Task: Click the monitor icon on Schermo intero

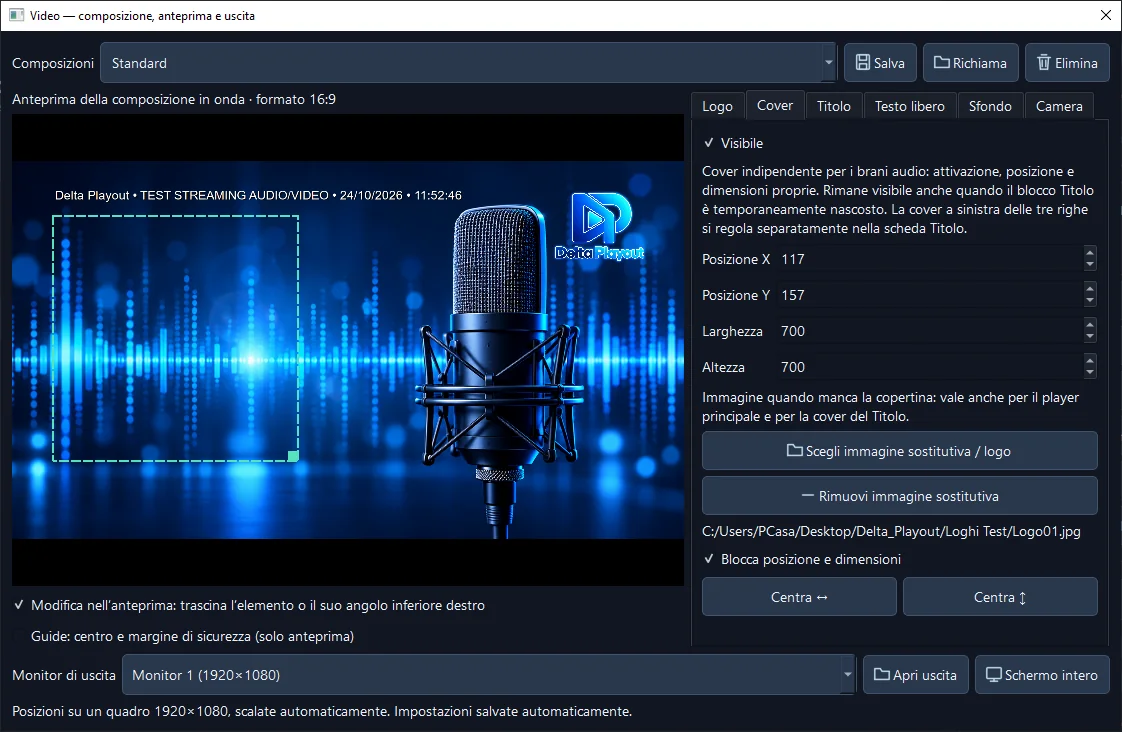Action: (994, 675)
